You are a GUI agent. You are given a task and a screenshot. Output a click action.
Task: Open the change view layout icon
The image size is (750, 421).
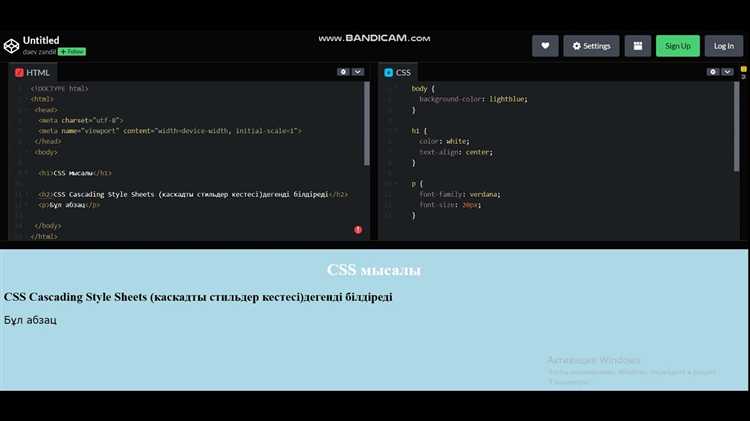637,46
